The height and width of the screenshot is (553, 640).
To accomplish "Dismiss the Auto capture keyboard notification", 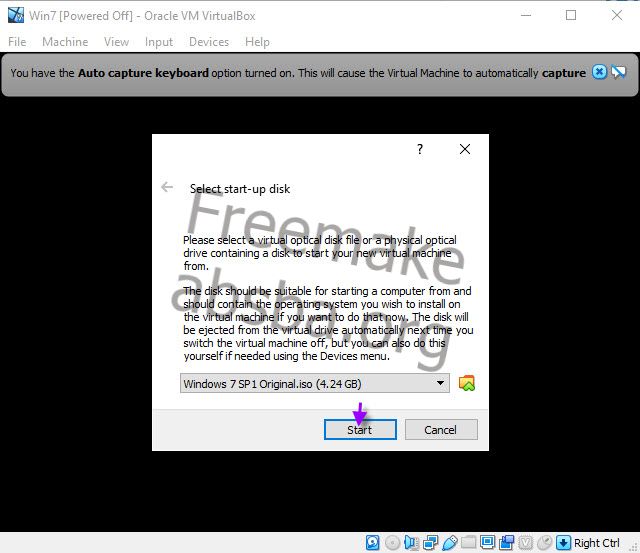I will [599, 73].
